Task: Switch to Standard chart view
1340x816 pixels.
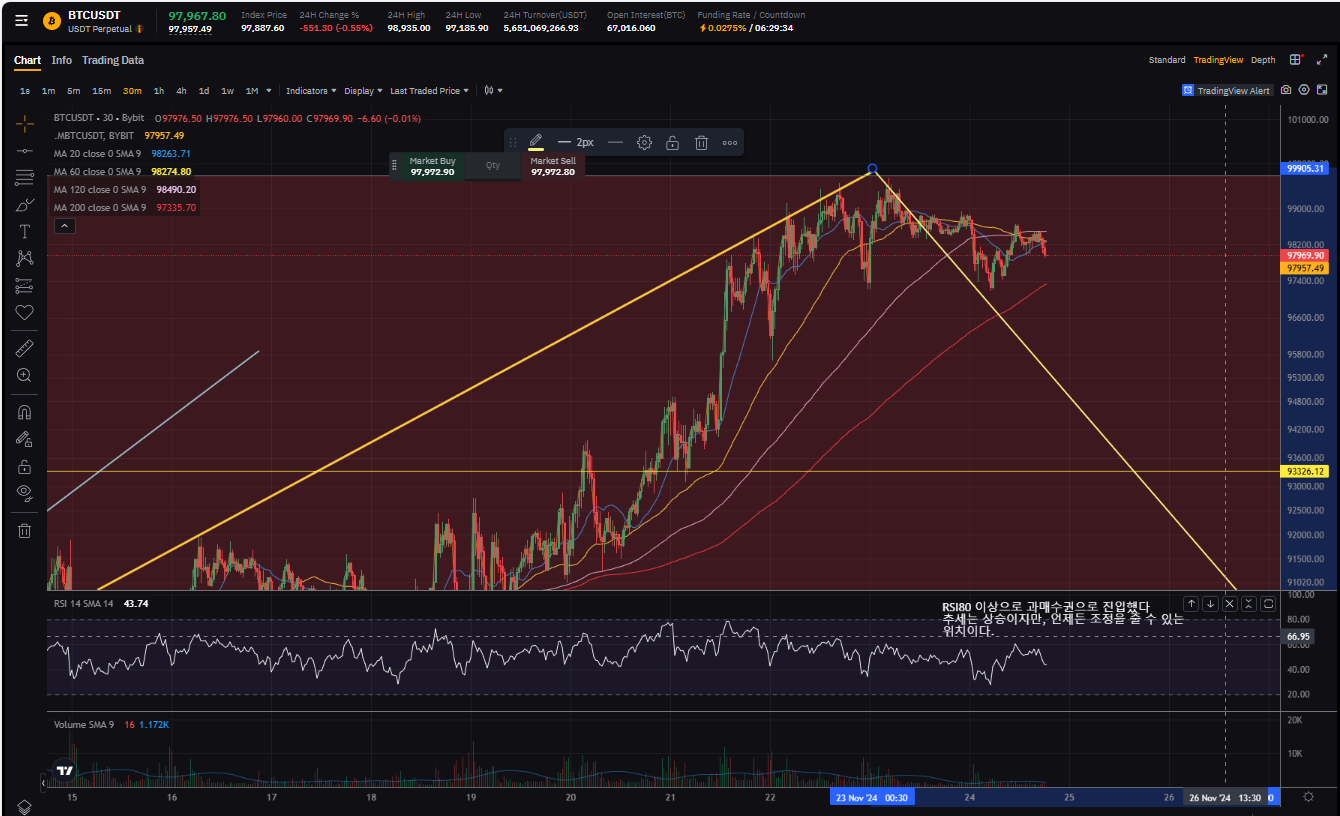Action: (x=1167, y=60)
